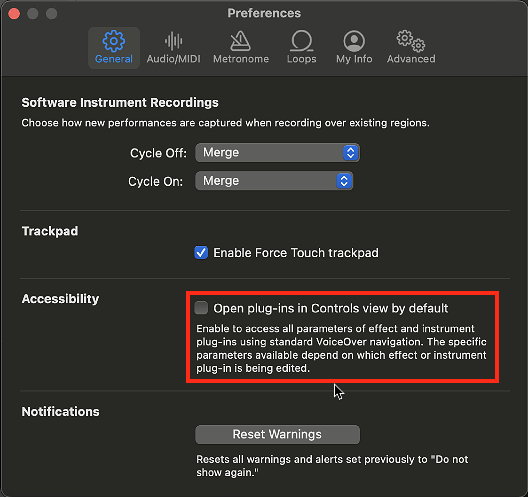Click the Preferences window title bar
528x497 pixels.
(264, 13)
